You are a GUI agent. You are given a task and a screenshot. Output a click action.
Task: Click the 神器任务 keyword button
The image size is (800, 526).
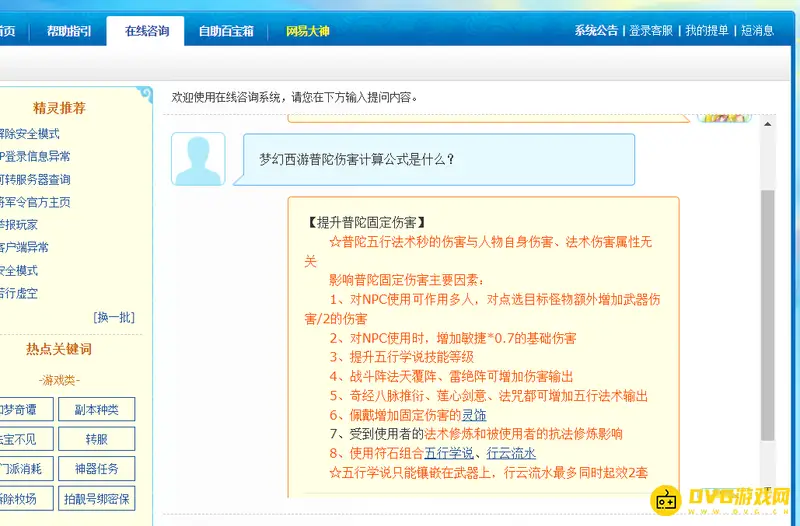click(96, 468)
